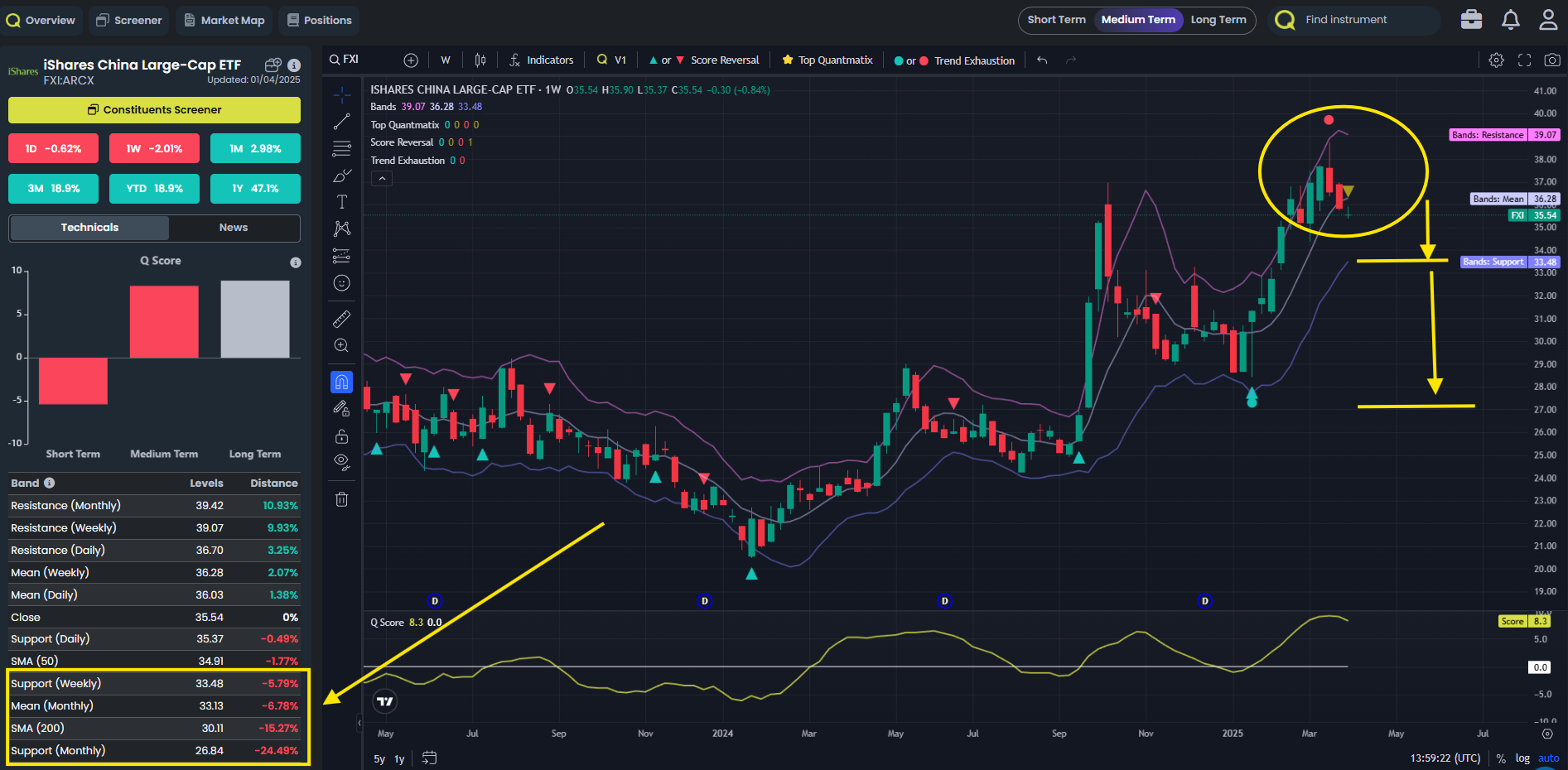1568x770 pixels.
Task: Click the 1Y 47.1% performance button
Action: [x=255, y=189]
